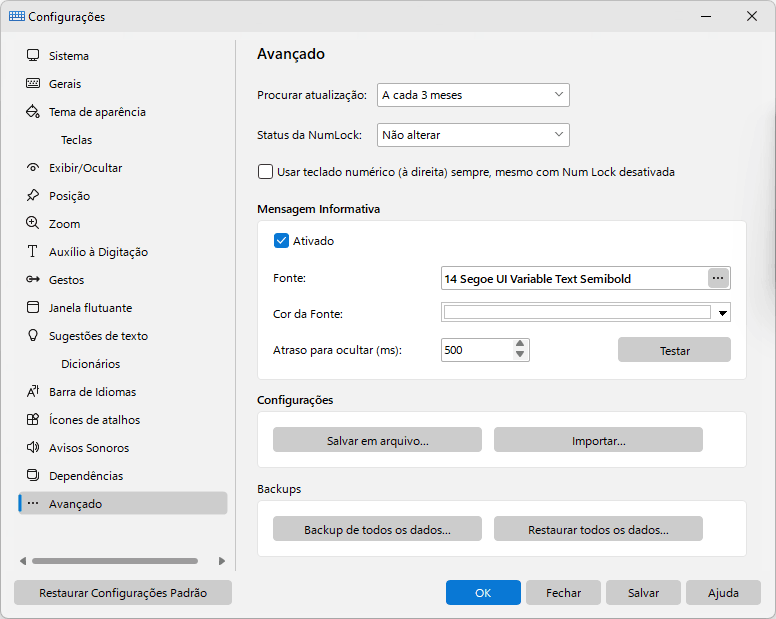Increase the Atraso para ocultar value
Viewport: 776px width, 619px height.
[520, 344]
